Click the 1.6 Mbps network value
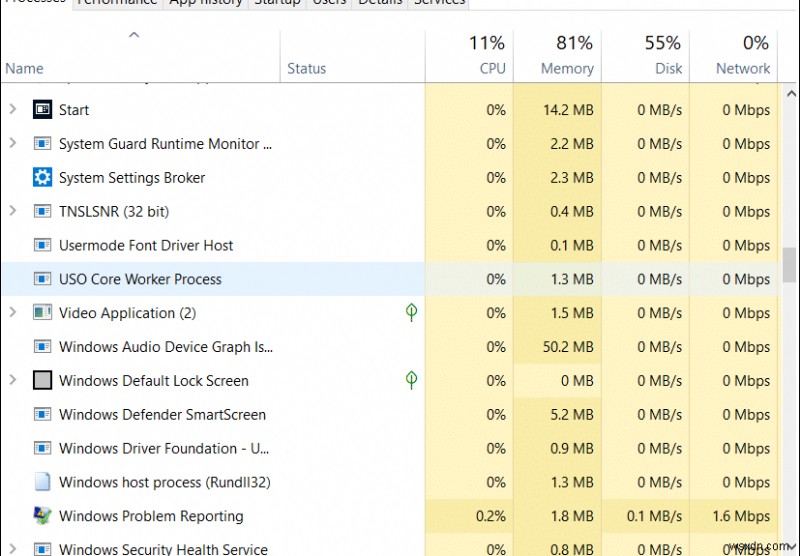Viewport: 800px width, 556px height. 741,516
